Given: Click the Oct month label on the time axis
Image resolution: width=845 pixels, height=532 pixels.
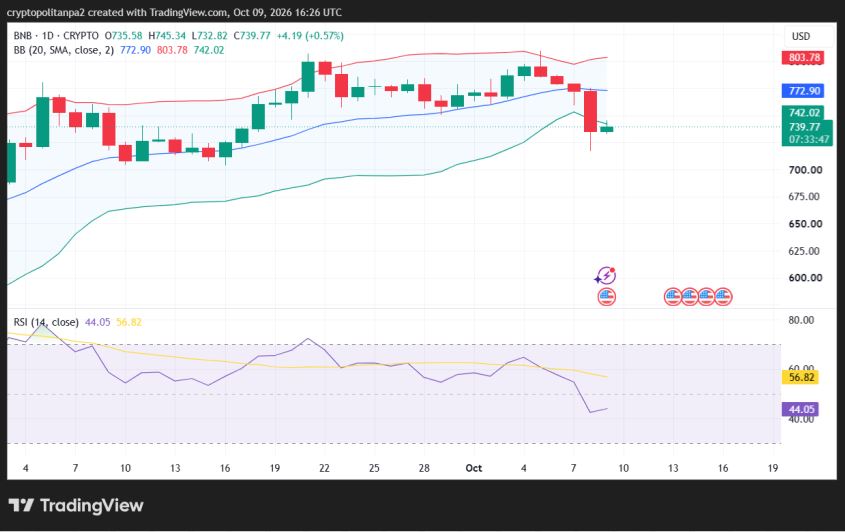Looking at the screenshot, I should [474, 468].
